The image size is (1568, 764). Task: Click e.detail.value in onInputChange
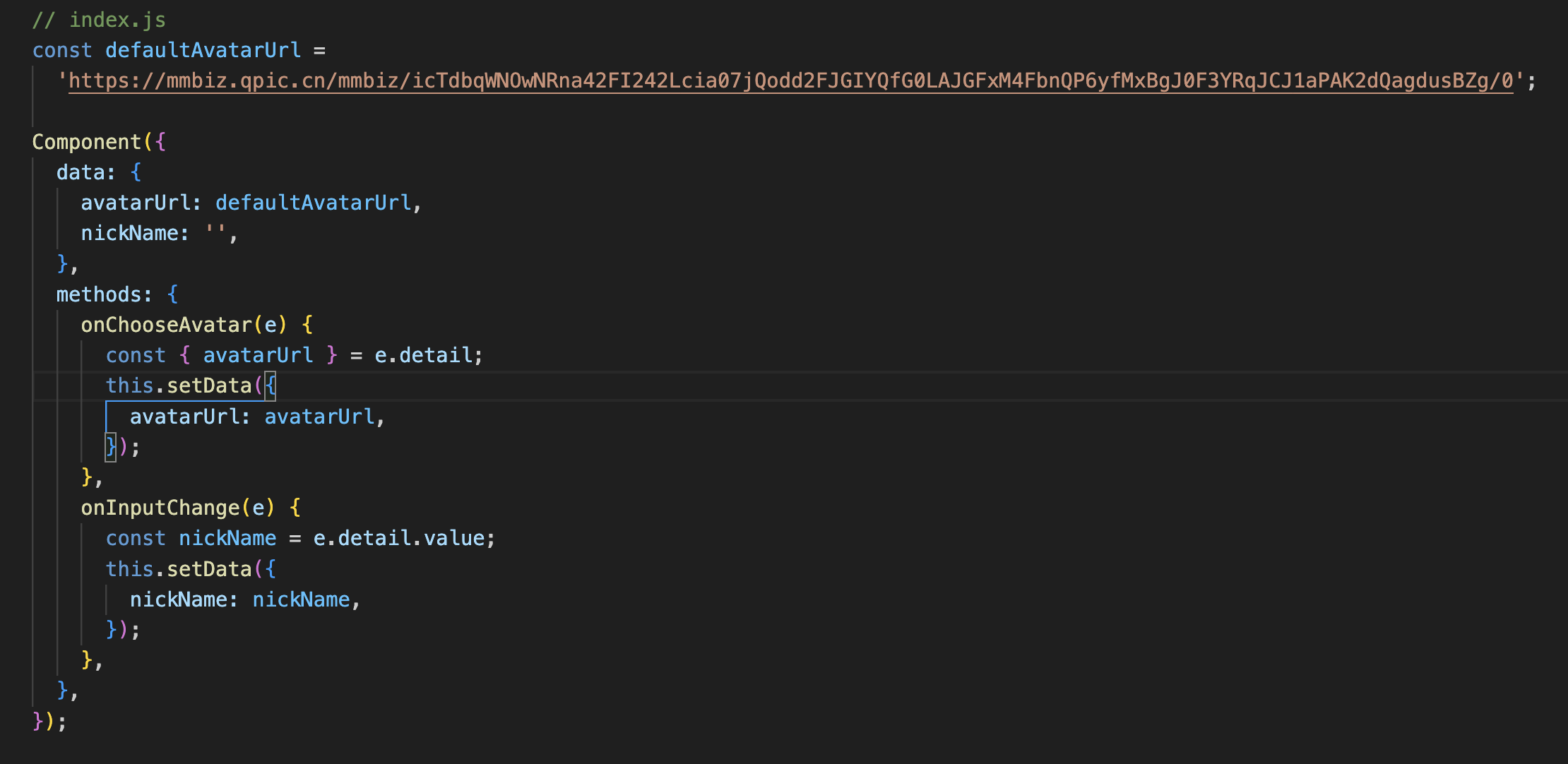(x=398, y=538)
